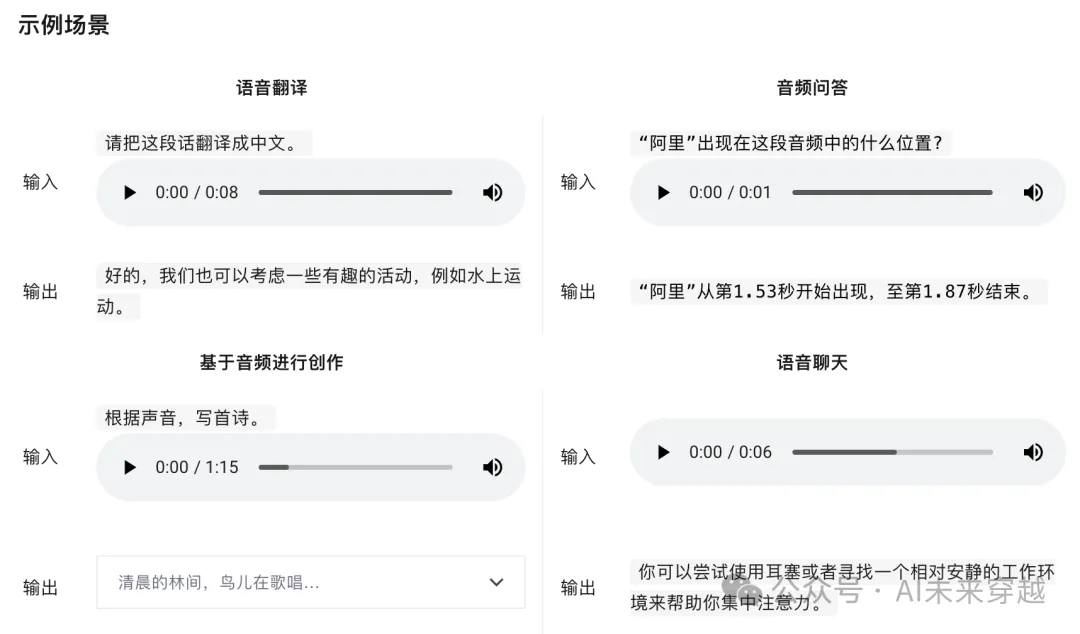Viewport: 1080px width, 634px height.
Task: Mute the 语音聊天 audio player
Action: 1033,453
